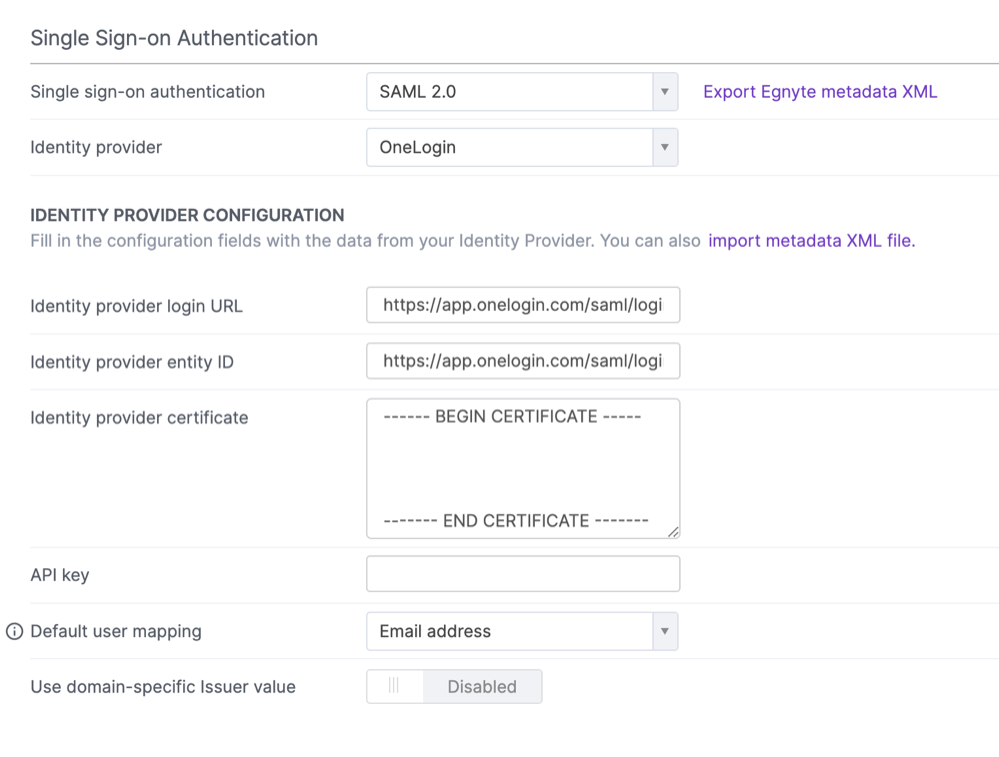
Task: Open the OneLogin identity provider dropdown arrow
Action: click(x=663, y=146)
